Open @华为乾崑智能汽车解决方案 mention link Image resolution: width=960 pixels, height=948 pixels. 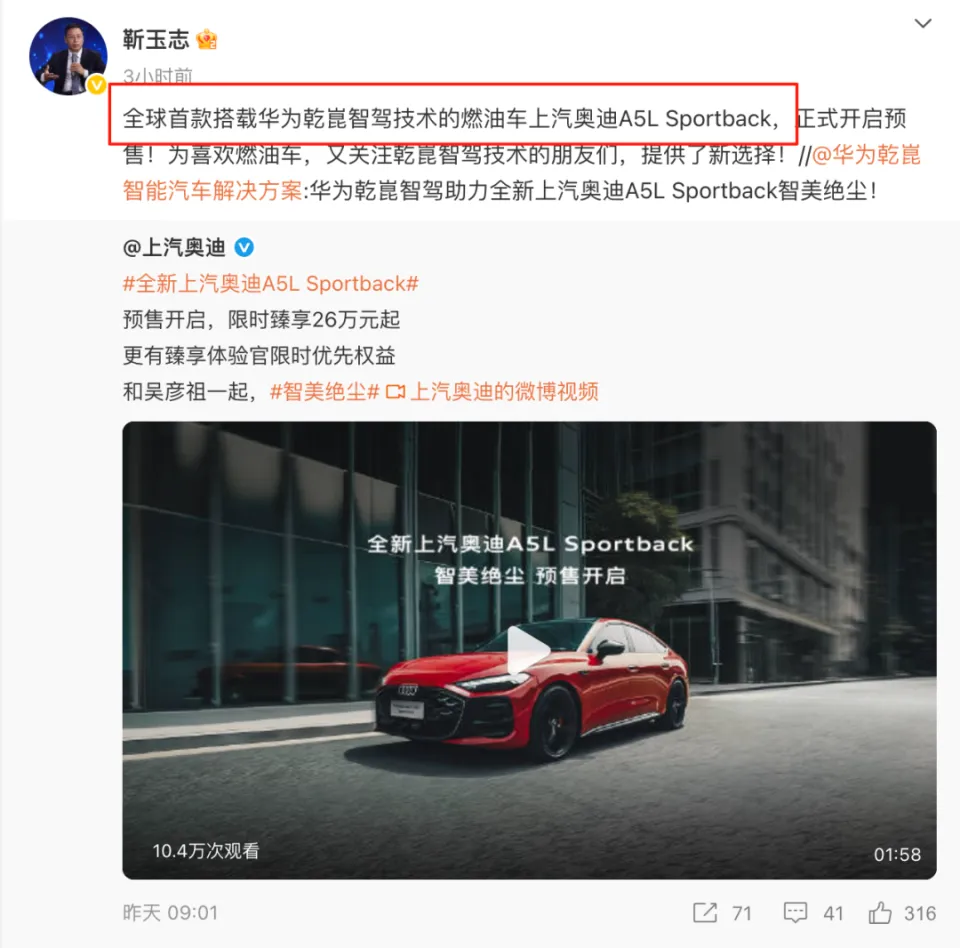tap(521, 173)
